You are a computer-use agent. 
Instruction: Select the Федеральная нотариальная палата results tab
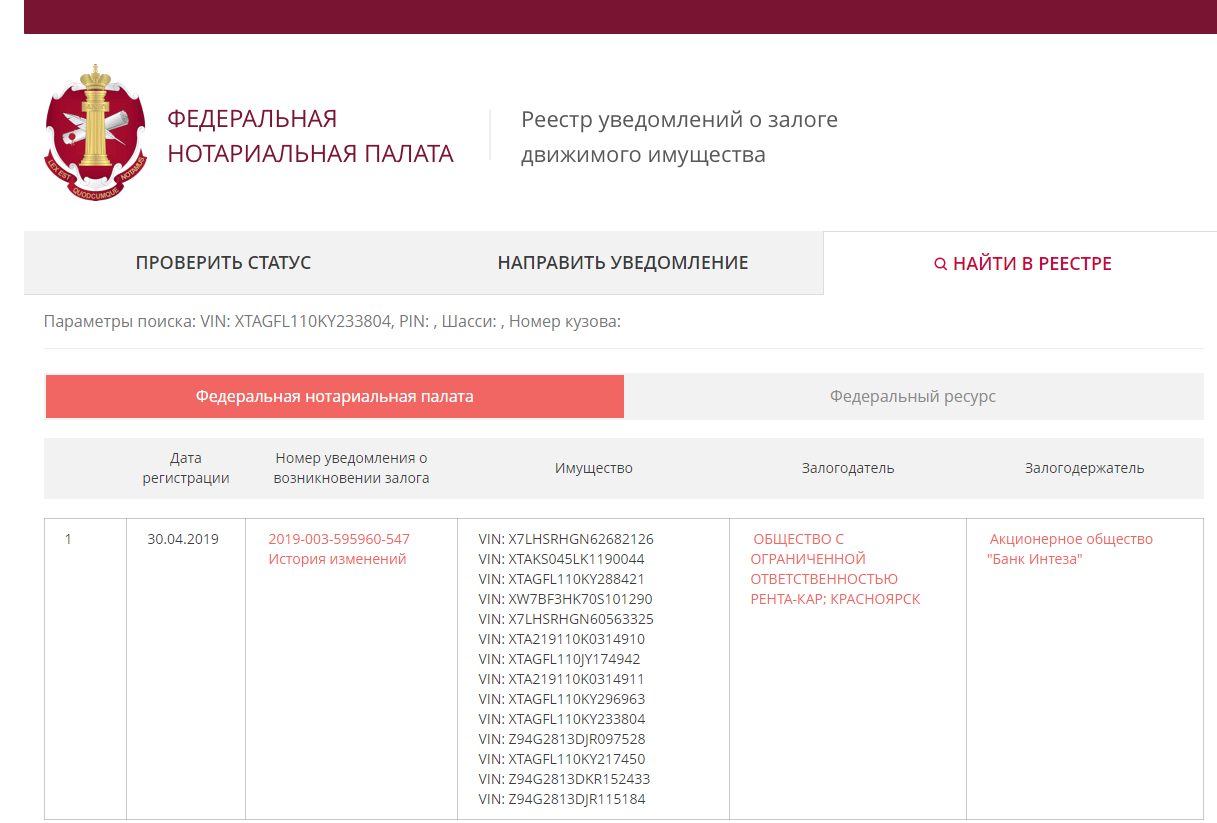[334, 396]
